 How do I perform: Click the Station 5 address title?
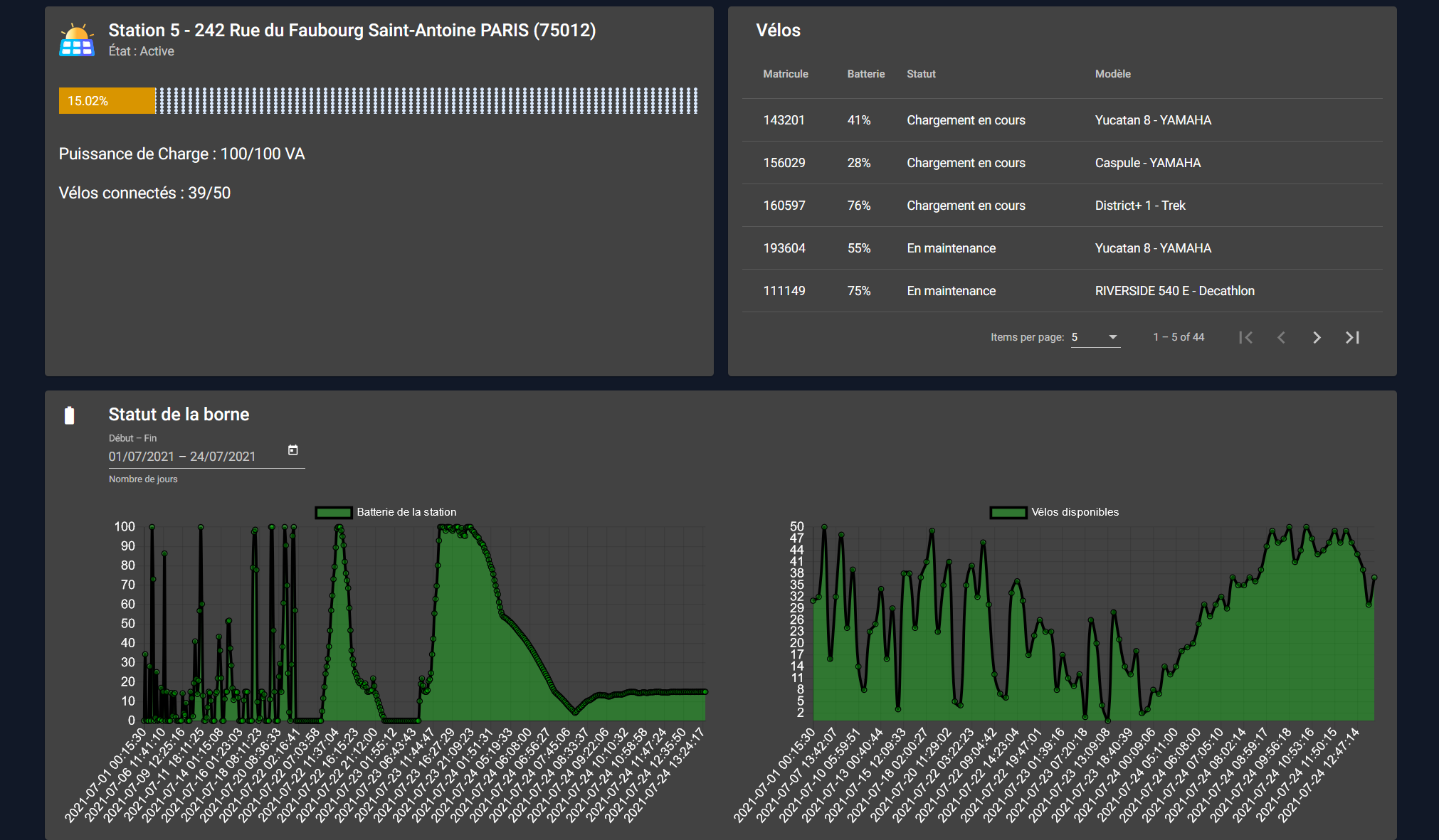tap(352, 31)
